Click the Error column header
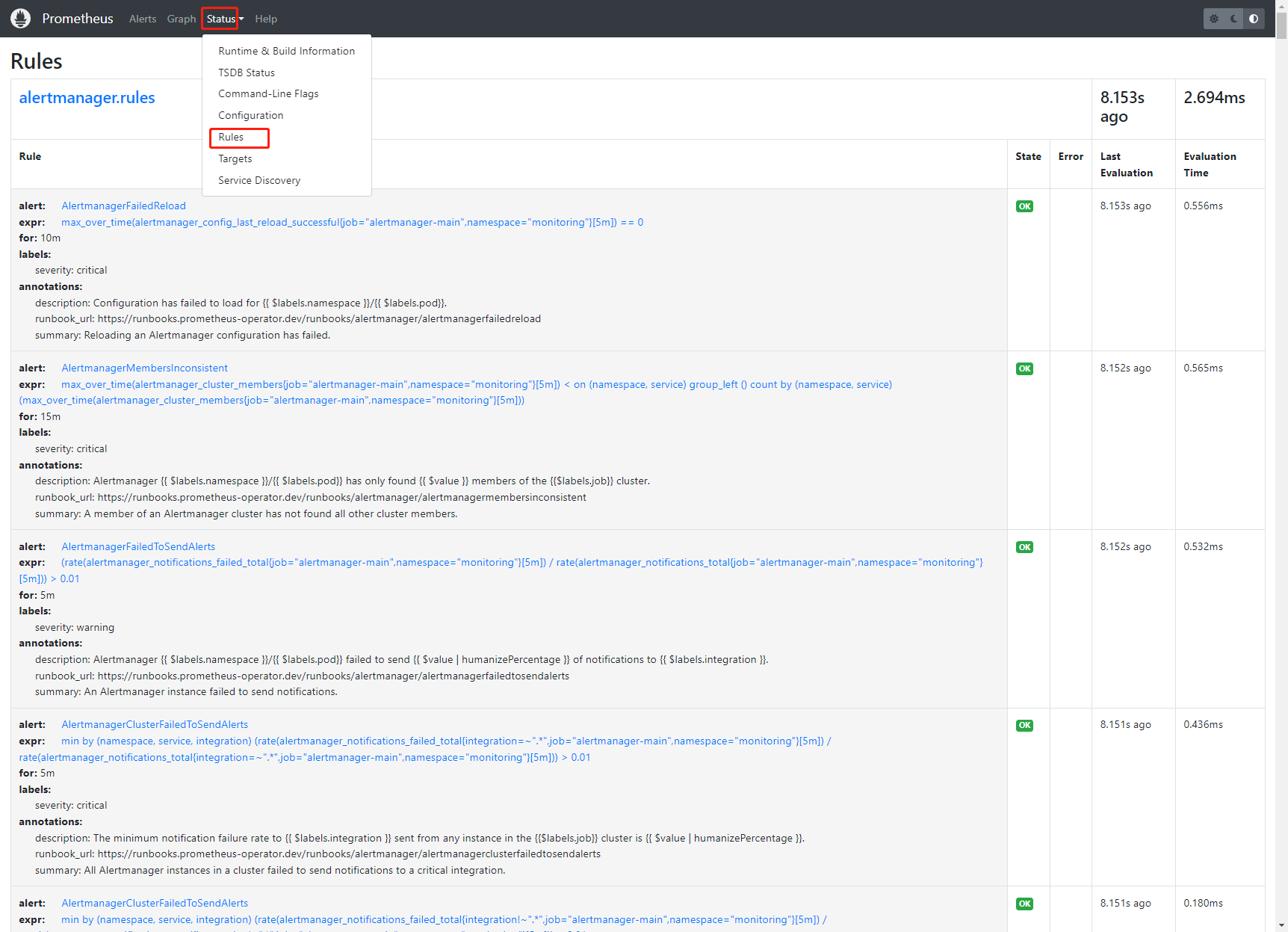 [1071, 156]
